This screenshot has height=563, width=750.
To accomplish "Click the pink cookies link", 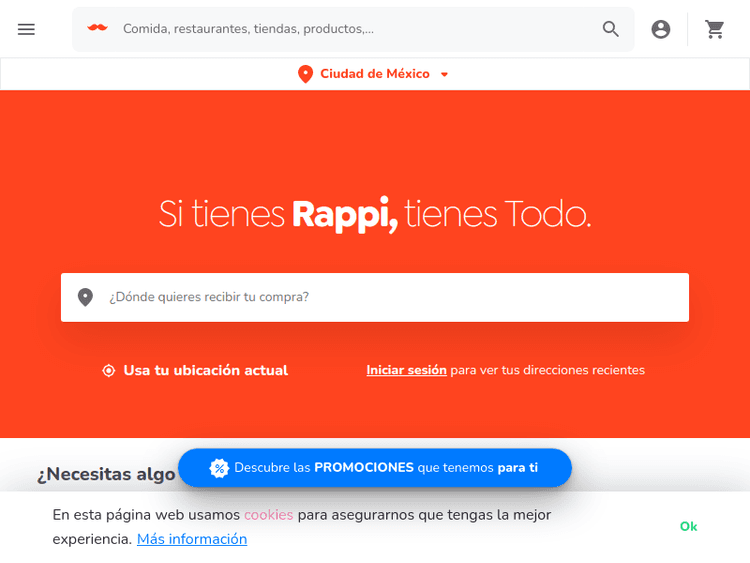I will (x=268, y=515).
